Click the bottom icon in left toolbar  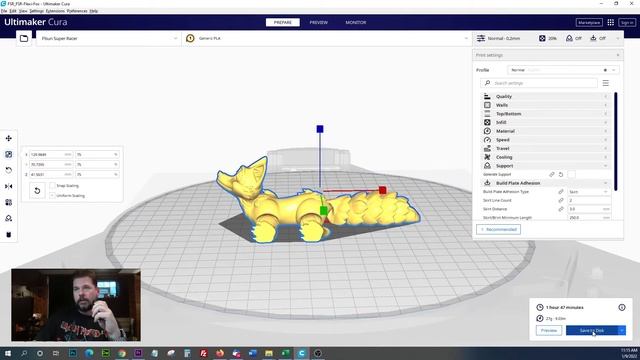(x=9, y=234)
